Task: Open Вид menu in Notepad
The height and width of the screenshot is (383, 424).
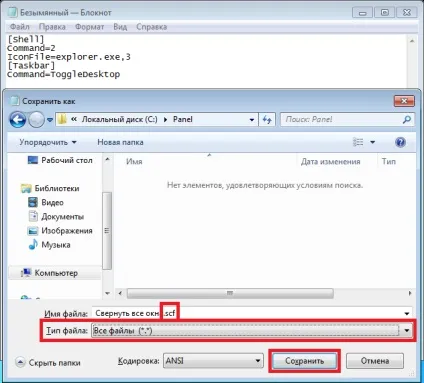Action: point(120,27)
